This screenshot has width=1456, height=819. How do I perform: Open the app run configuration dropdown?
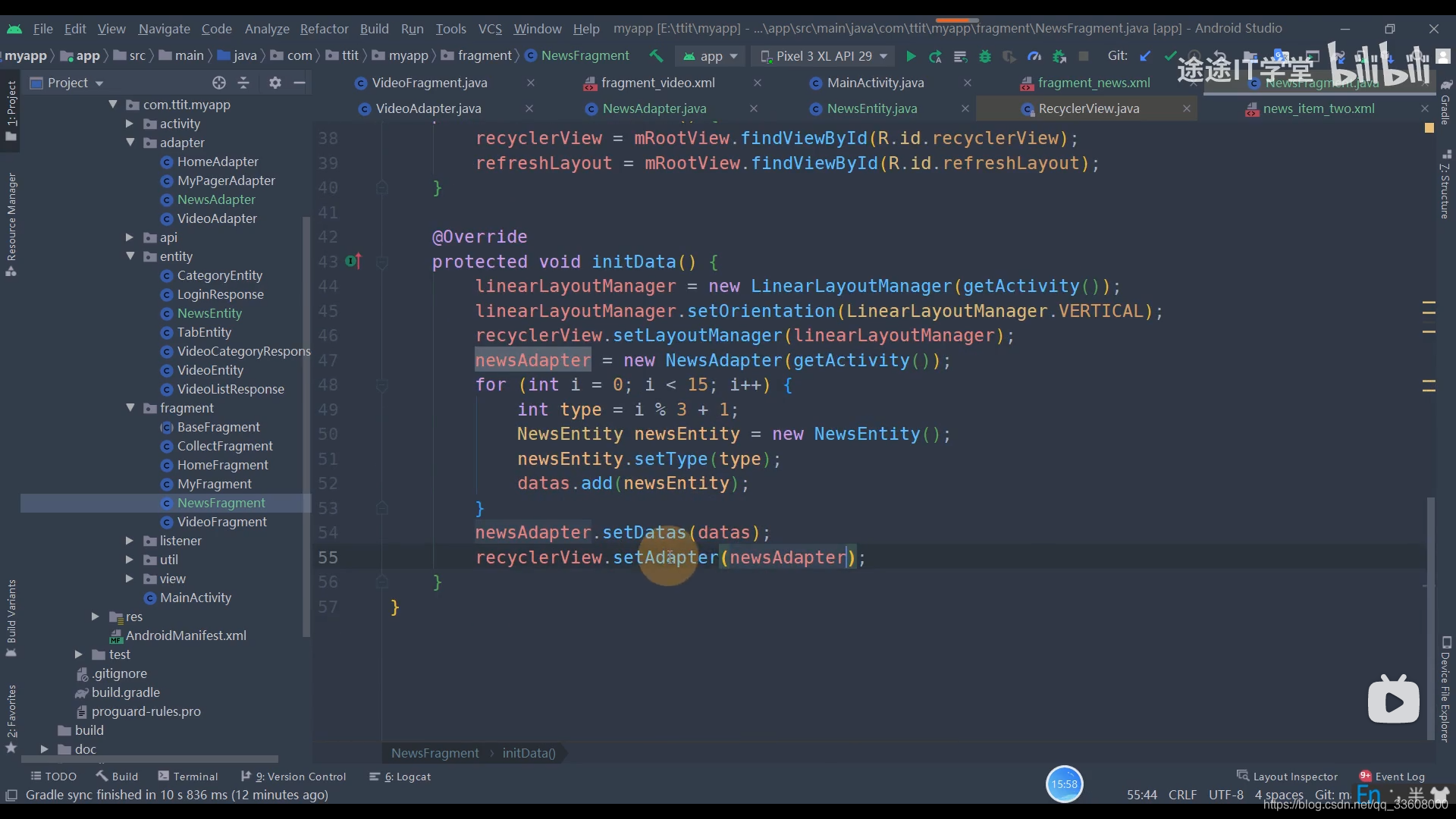pyautogui.click(x=711, y=56)
